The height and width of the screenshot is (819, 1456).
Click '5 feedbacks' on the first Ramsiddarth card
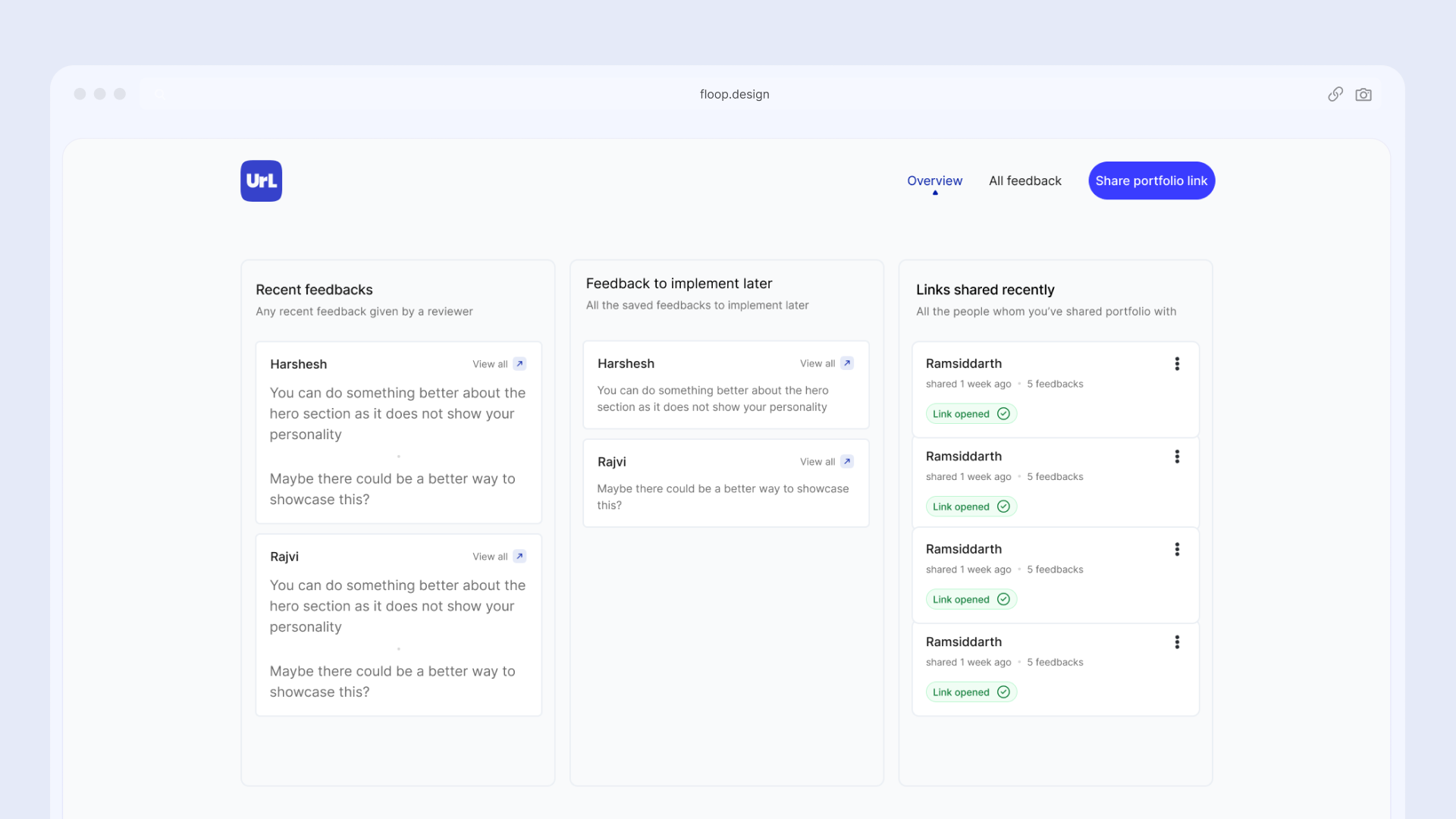[x=1055, y=384]
